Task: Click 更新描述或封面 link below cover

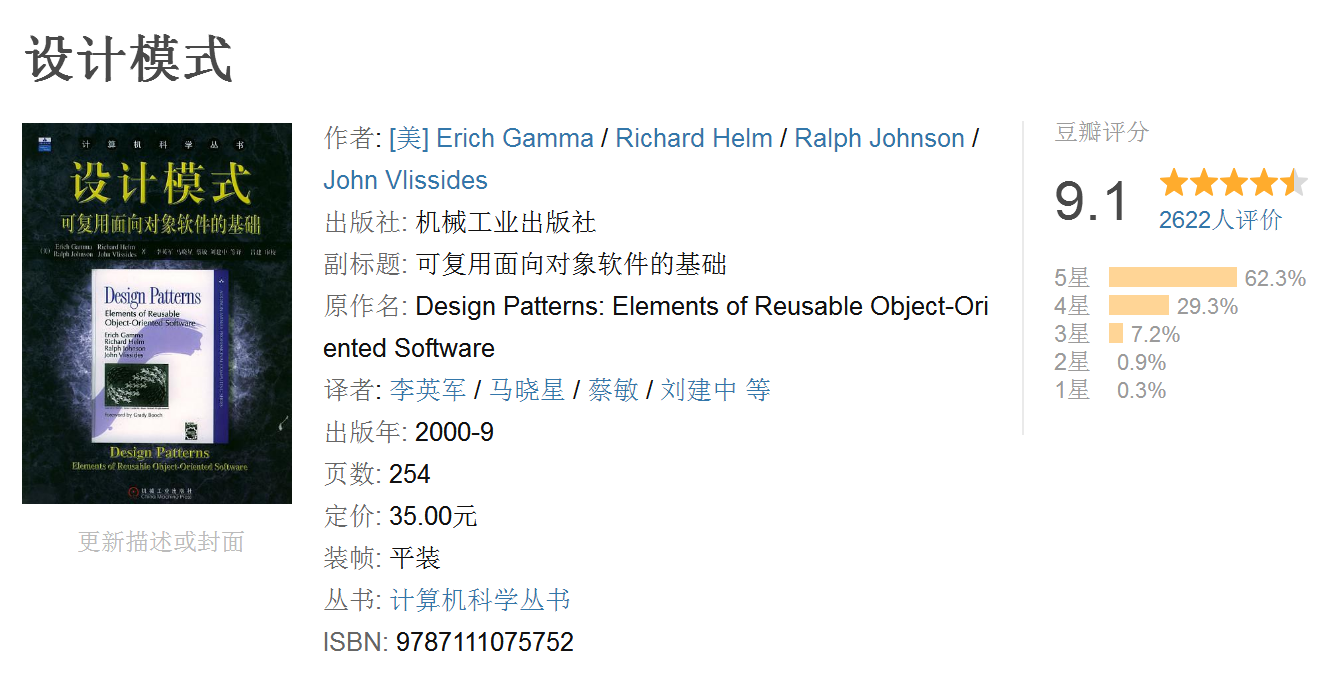Action: pos(161,542)
